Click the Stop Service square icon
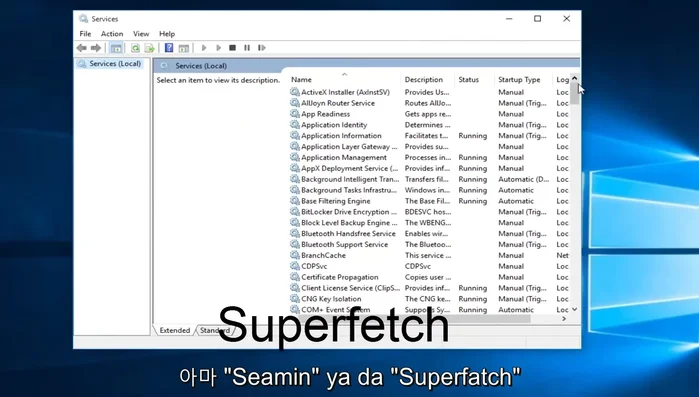Image resolution: width=699 pixels, height=397 pixels. click(x=232, y=48)
